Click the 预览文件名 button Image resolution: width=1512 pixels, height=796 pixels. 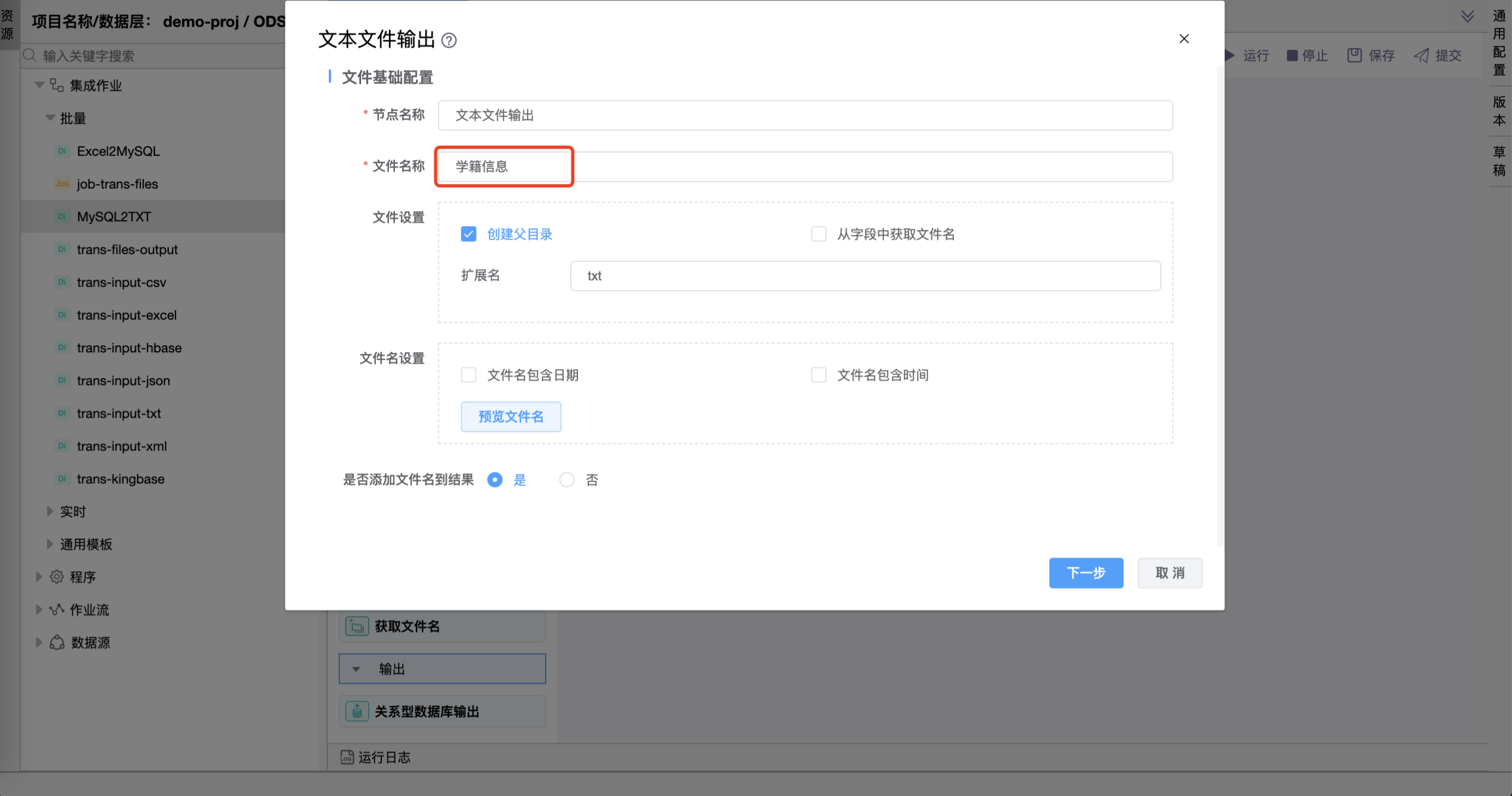coord(511,417)
